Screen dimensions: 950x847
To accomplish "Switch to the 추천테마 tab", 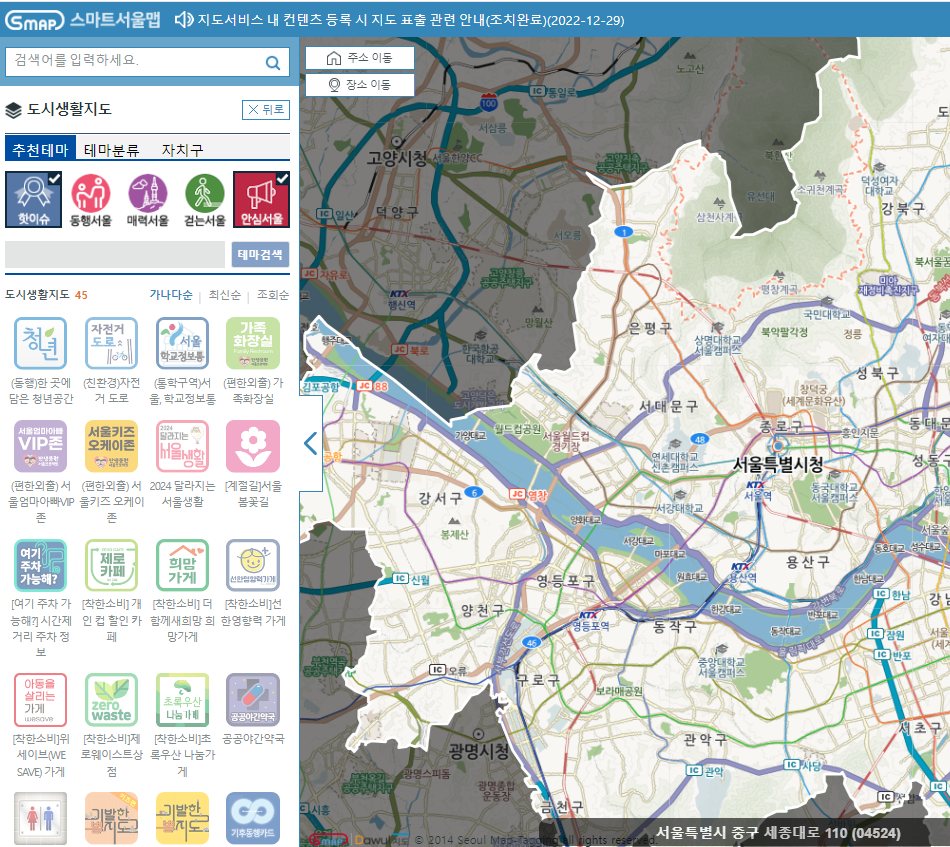I will pos(41,149).
